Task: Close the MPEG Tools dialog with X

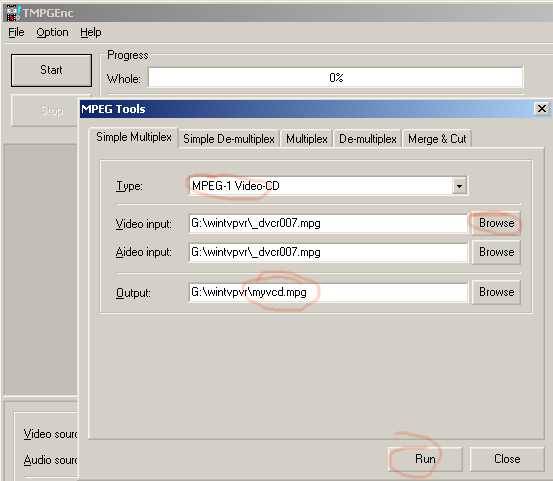Action: click(542, 109)
